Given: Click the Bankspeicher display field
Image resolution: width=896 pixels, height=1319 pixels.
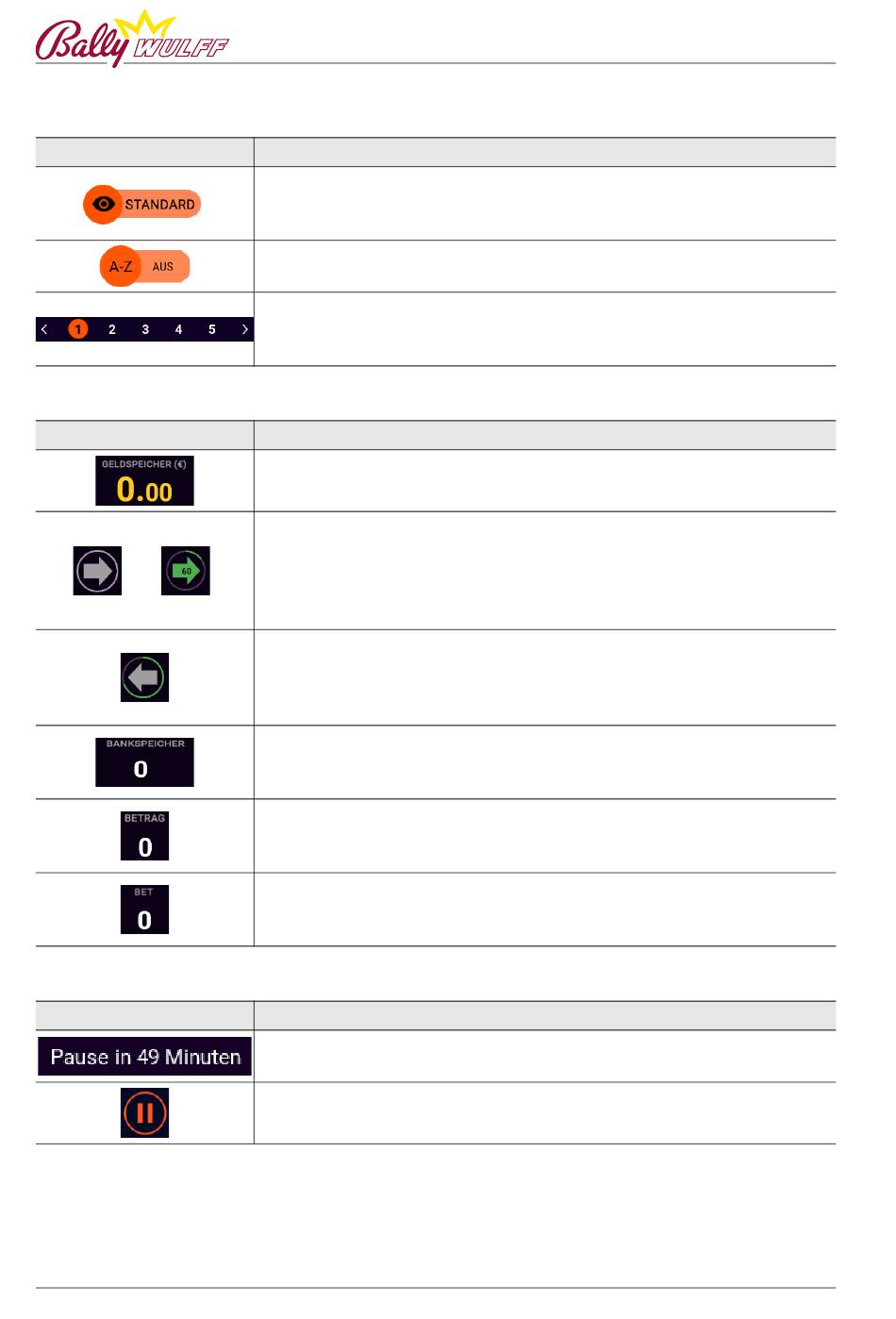Looking at the screenshot, I should pos(144,762).
